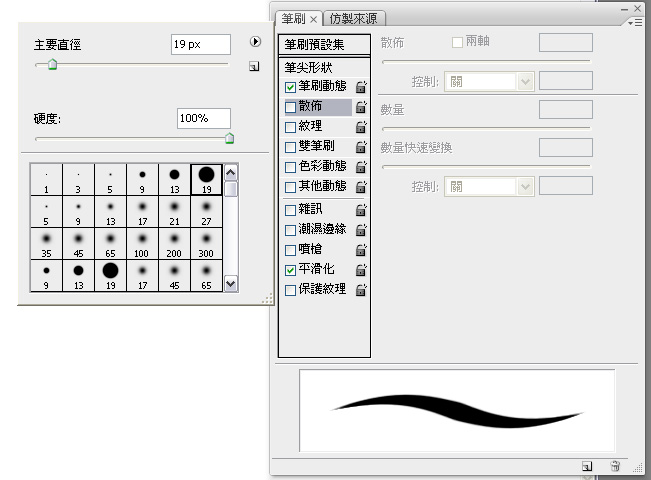Enable the 雜訊 checkbox
This screenshot has width=651, height=480.
click(290, 210)
